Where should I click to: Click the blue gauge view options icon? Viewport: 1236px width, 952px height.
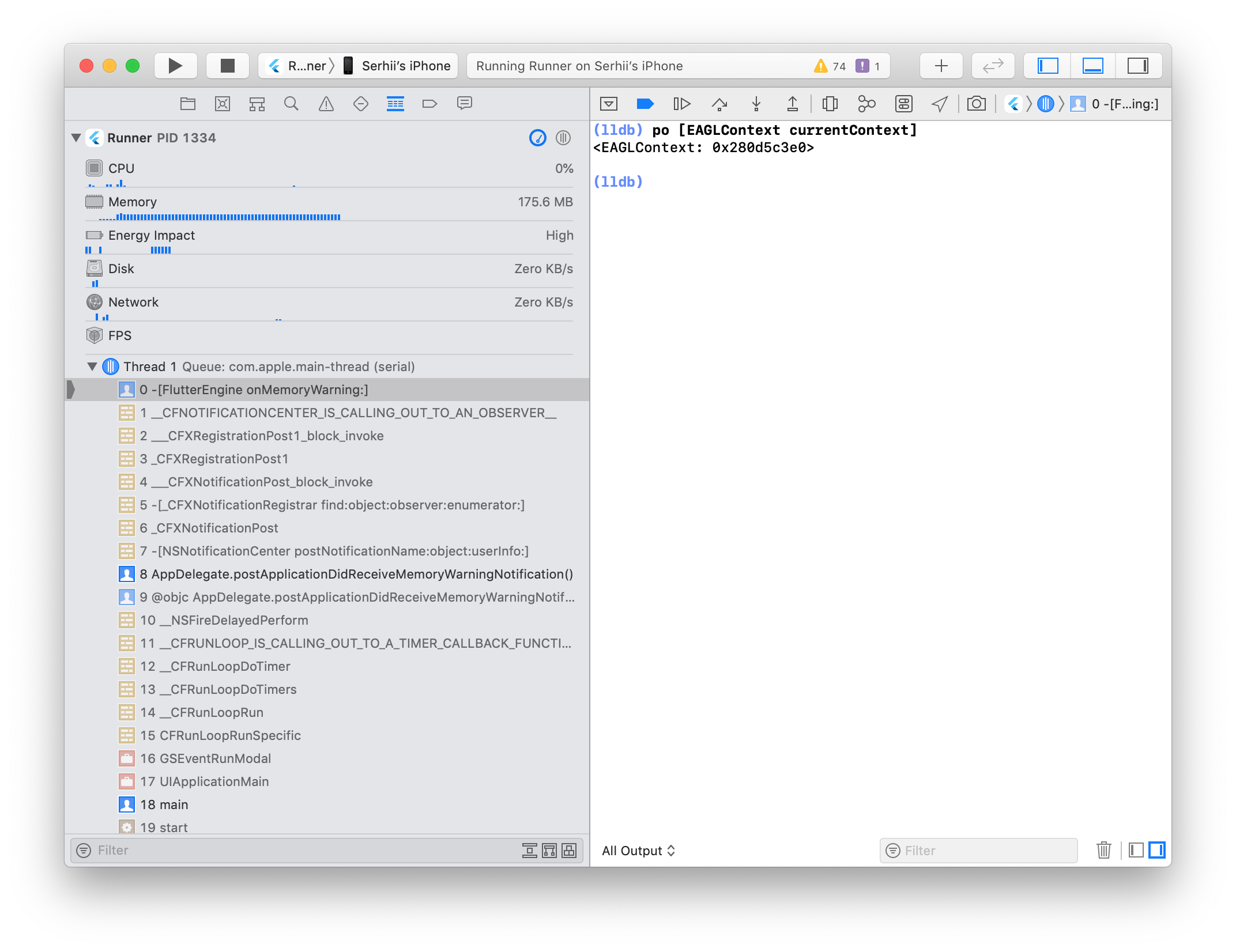(538, 138)
